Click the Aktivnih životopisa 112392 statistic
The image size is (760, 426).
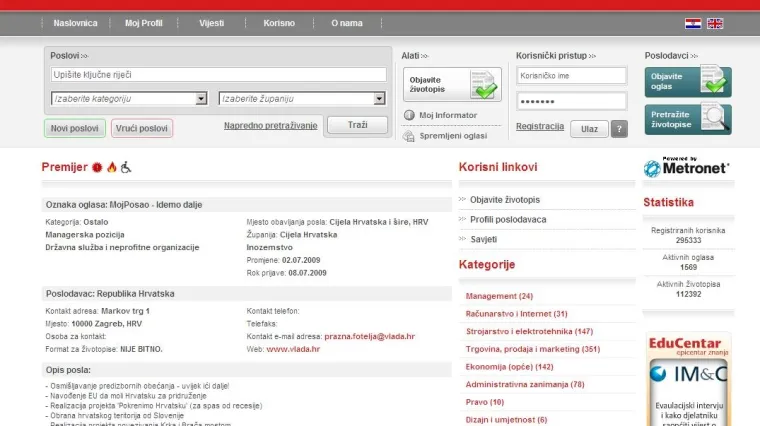pos(688,289)
